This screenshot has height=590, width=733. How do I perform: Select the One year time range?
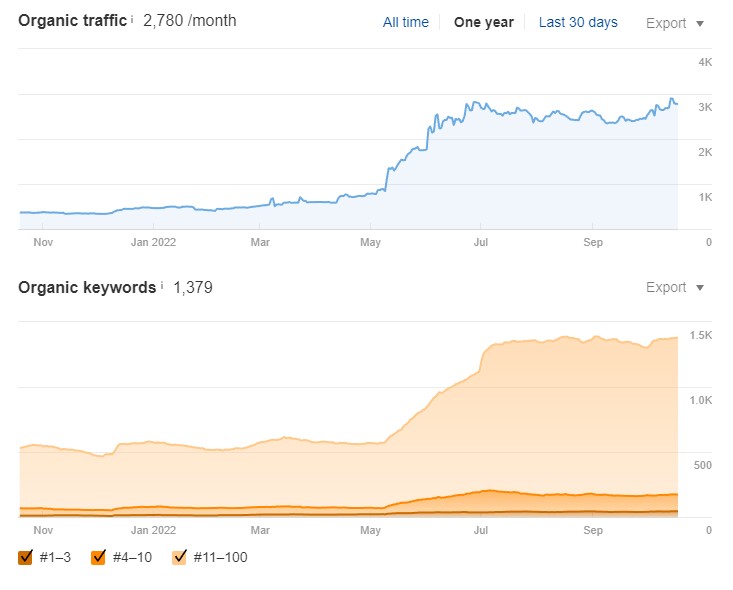click(483, 22)
